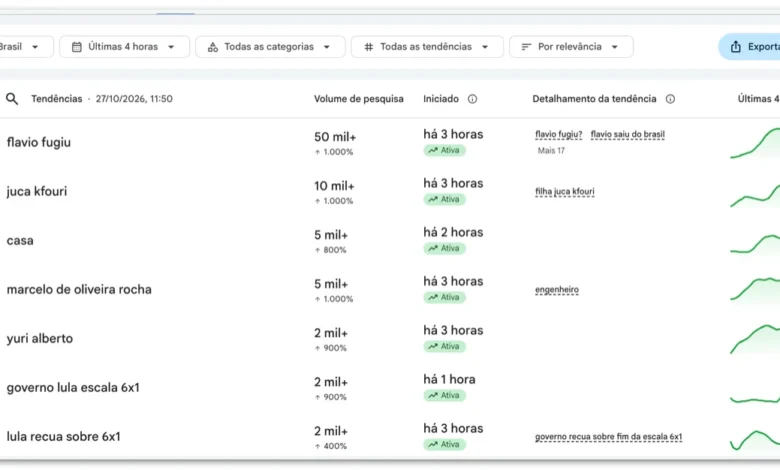The height and width of the screenshot is (470, 780).
Task: Click the hashtag icon in Todas as tendências
Action: pyautogui.click(x=369, y=47)
